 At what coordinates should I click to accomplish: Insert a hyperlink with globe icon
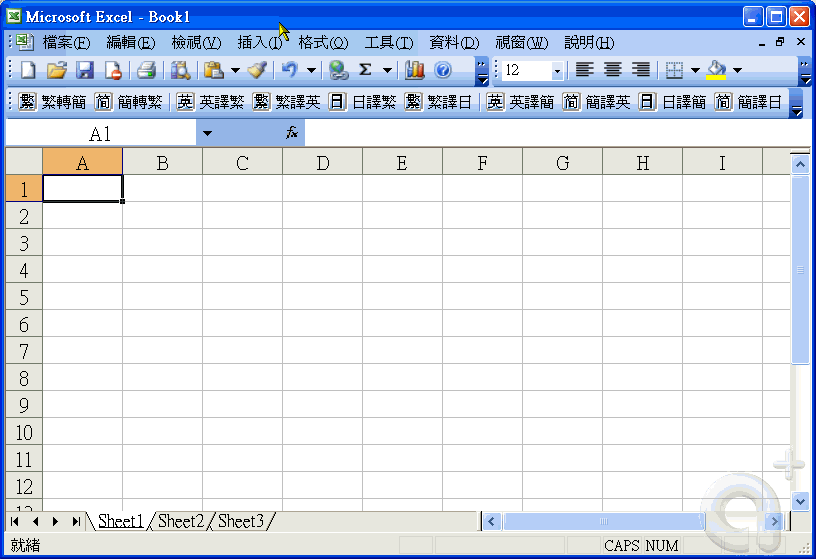pyautogui.click(x=338, y=70)
